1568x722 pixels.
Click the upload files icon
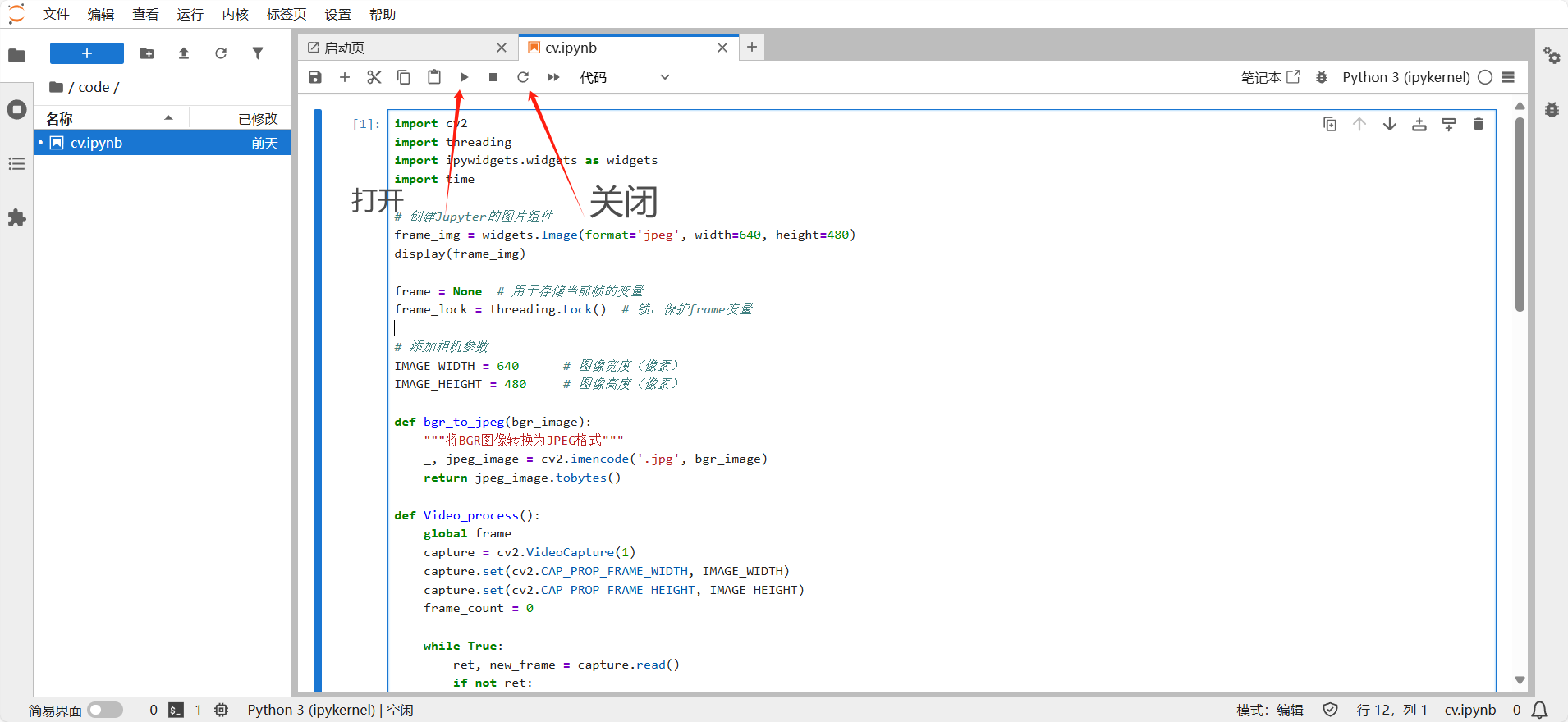(x=184, y=53)
